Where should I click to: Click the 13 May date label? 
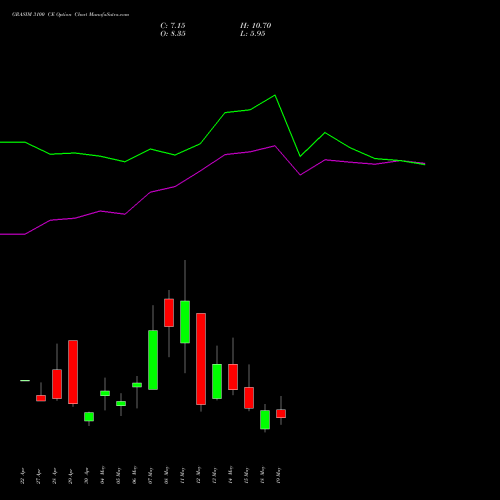(214, 475)
